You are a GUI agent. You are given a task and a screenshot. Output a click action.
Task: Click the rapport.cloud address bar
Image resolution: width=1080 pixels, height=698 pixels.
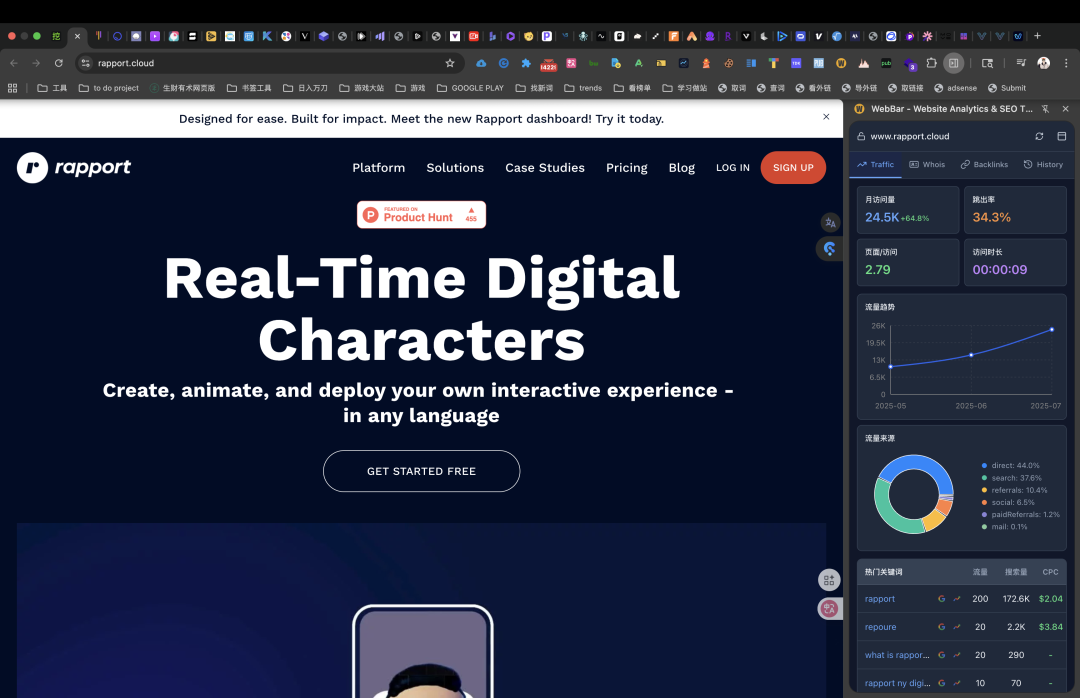click(269, 63)
